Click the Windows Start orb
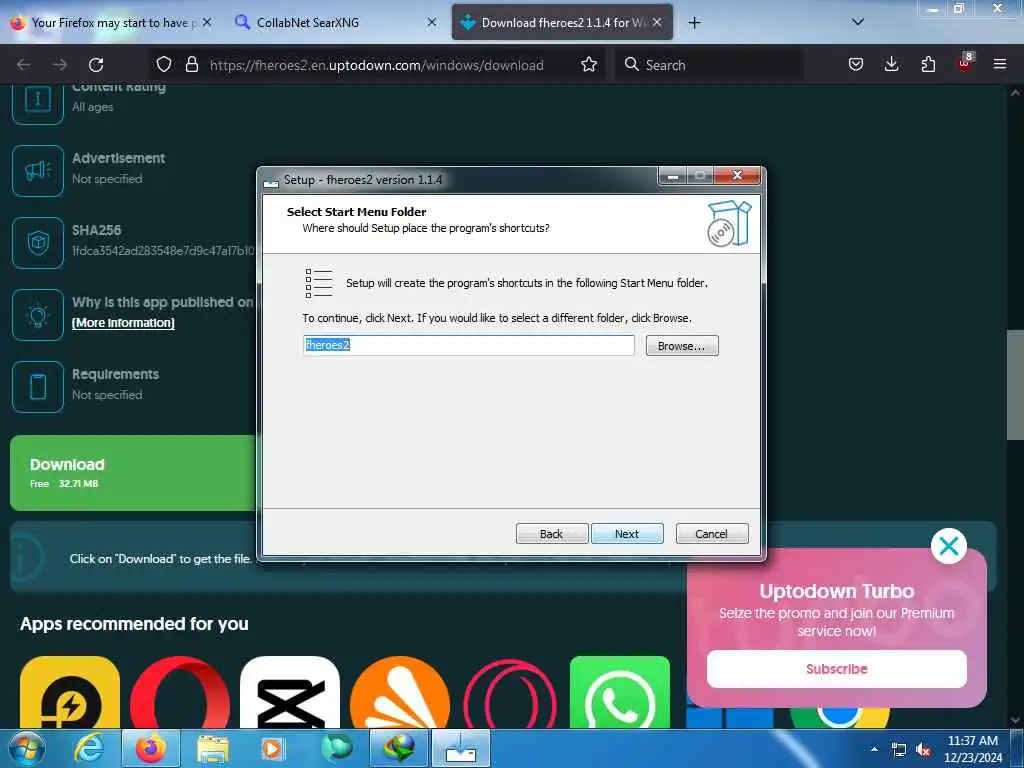Viewport: 1024px width, 768px height. click(x=27, y=748)
